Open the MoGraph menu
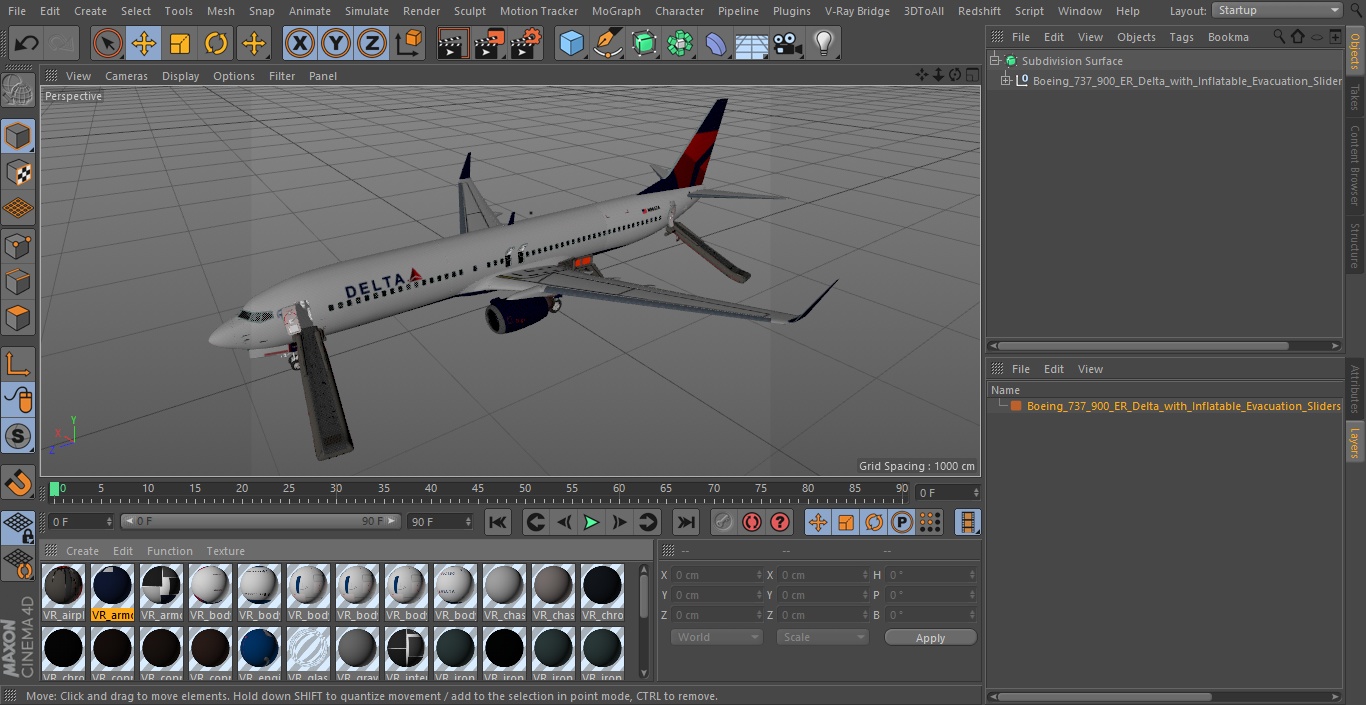The width and height of the screenshot is (1366, 705). click(616, 11)
